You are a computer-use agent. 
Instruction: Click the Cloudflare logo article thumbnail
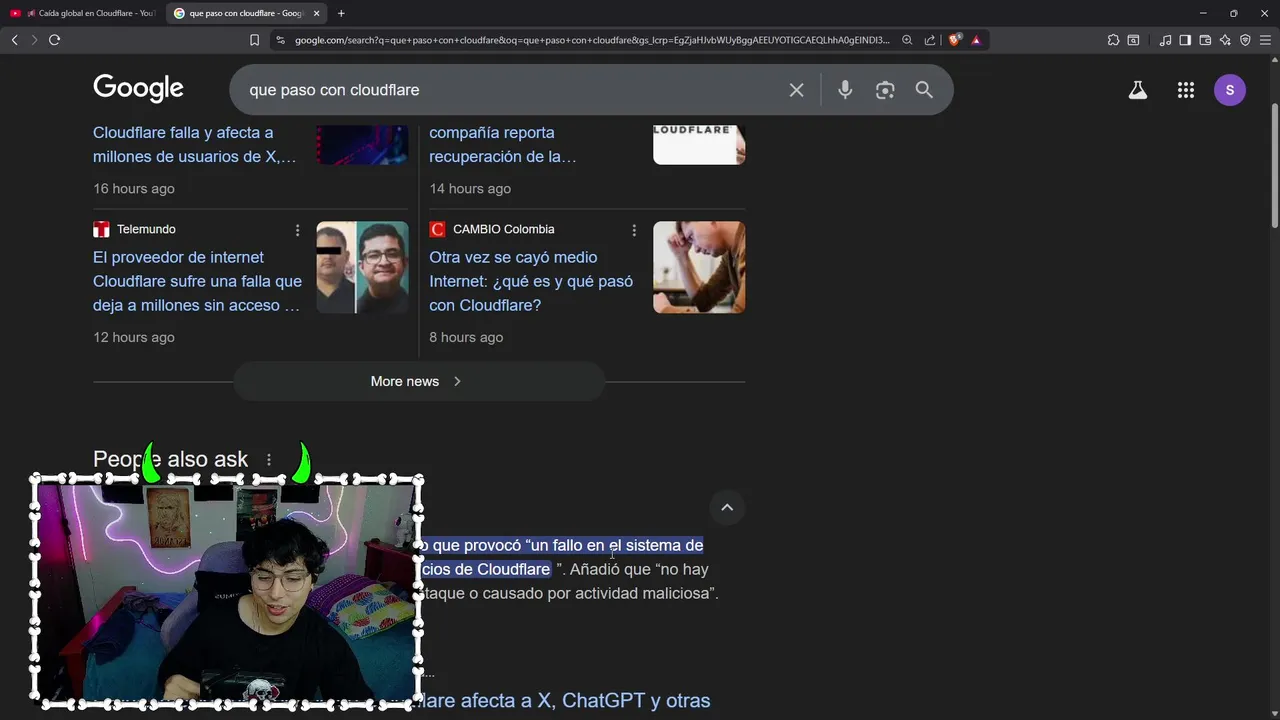click(x=699, y=144)
